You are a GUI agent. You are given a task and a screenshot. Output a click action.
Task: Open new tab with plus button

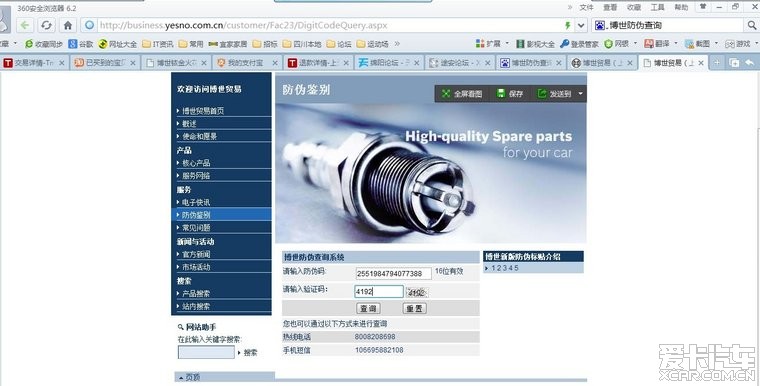[x=716, y=63]
